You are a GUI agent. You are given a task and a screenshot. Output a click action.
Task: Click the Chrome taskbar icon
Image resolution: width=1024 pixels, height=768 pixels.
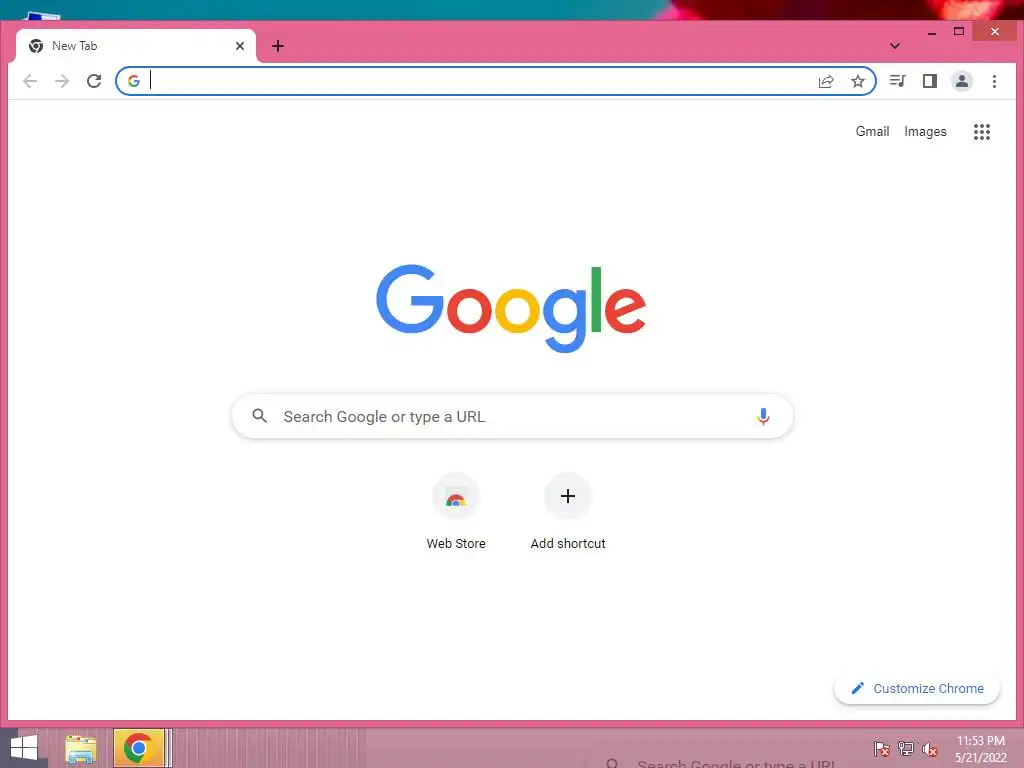(x=138, y=748)
